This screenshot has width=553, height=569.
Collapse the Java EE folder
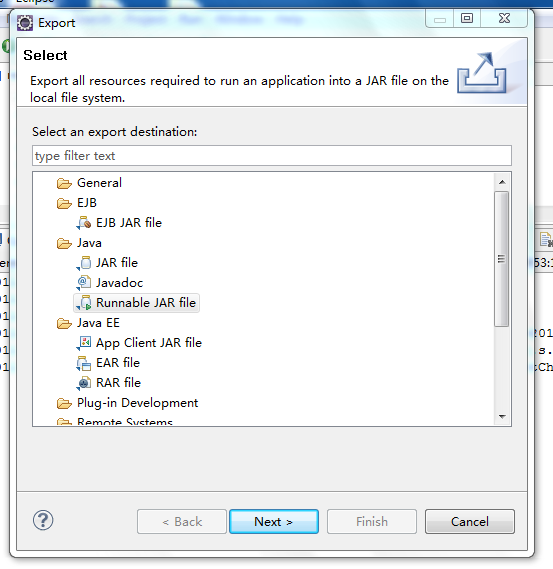coord(65,323)
